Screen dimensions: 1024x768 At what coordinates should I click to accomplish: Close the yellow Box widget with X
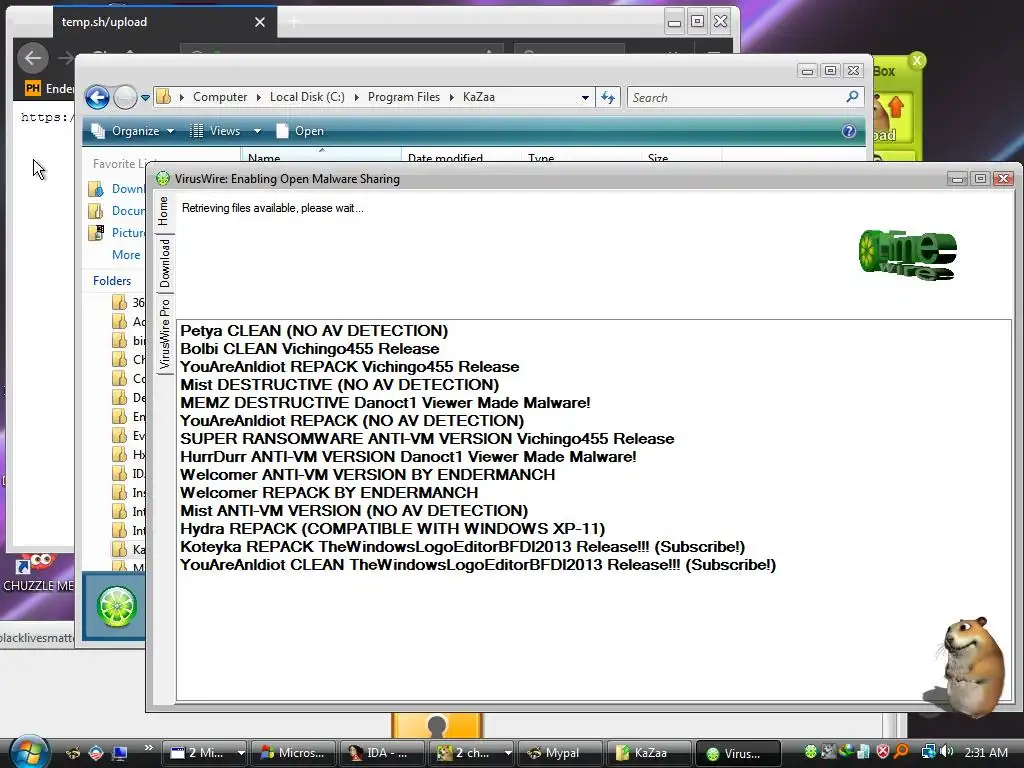[x=917, y=61]
